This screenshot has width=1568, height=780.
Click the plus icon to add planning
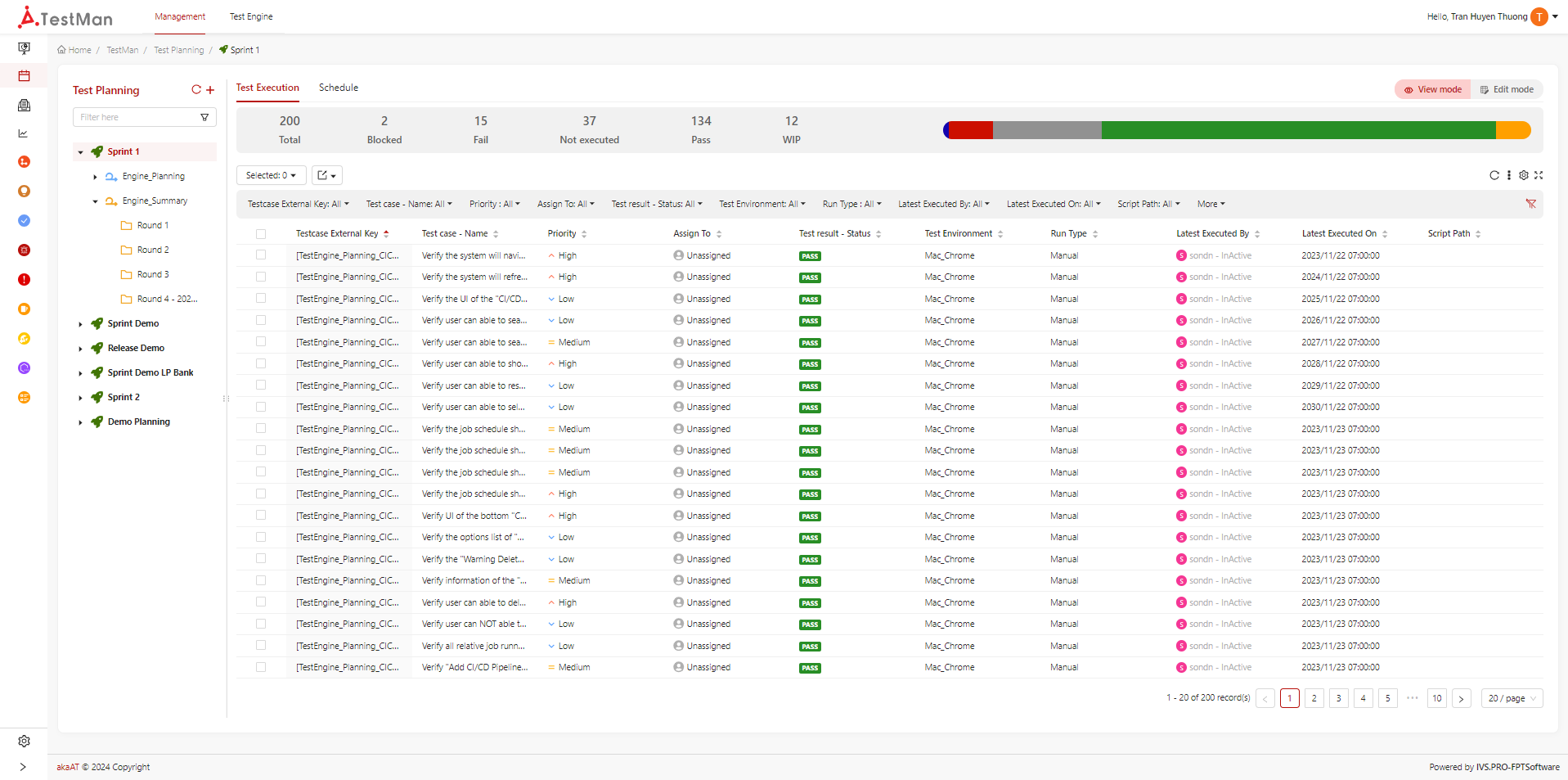210,90
